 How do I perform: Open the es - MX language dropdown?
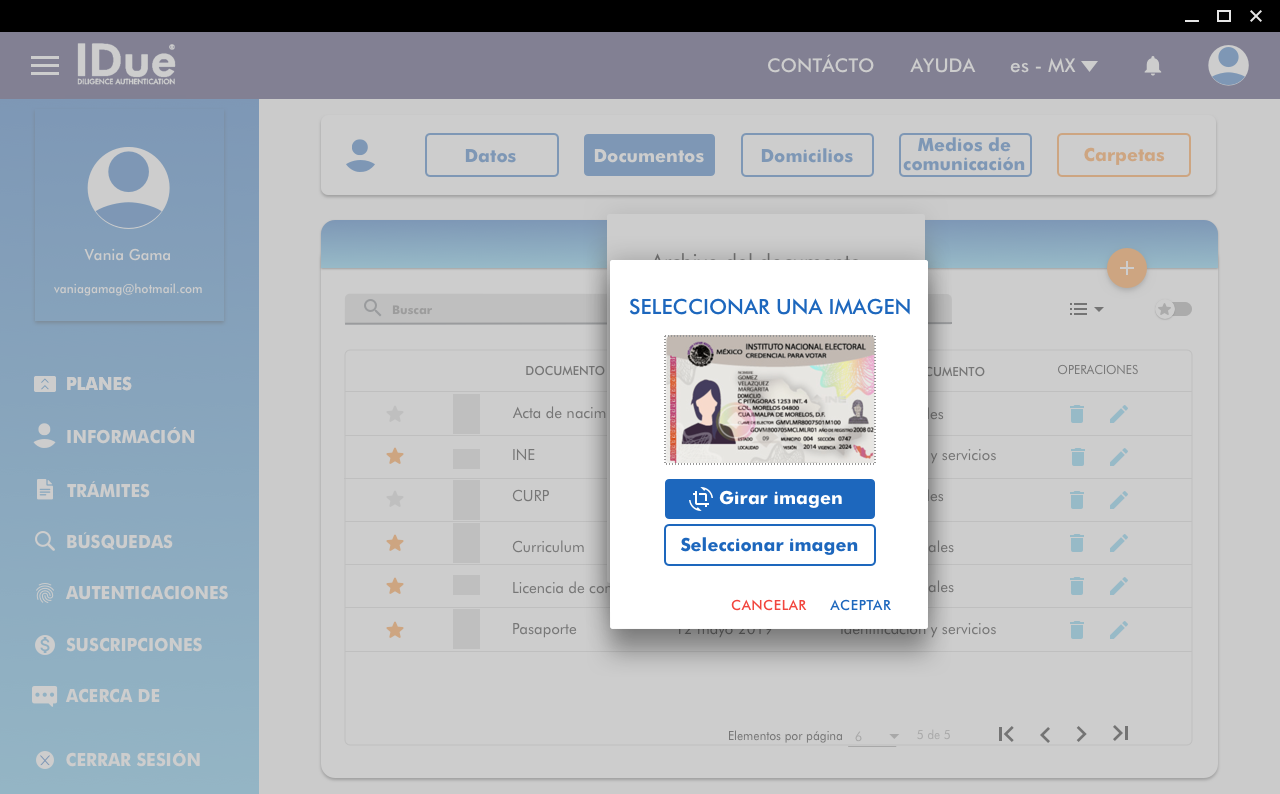pyautogui.click(x=1053, y=66)
